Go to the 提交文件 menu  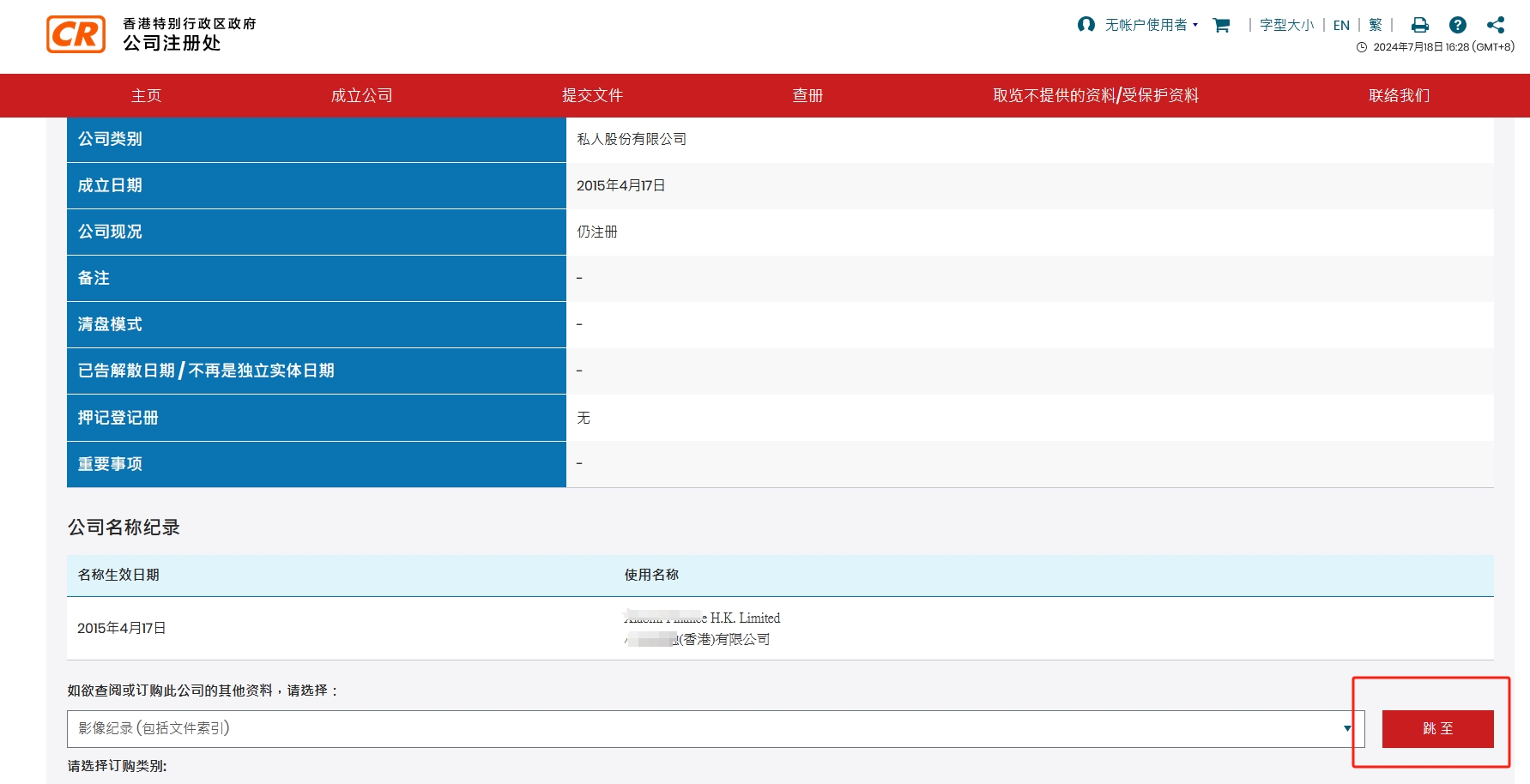592,95
